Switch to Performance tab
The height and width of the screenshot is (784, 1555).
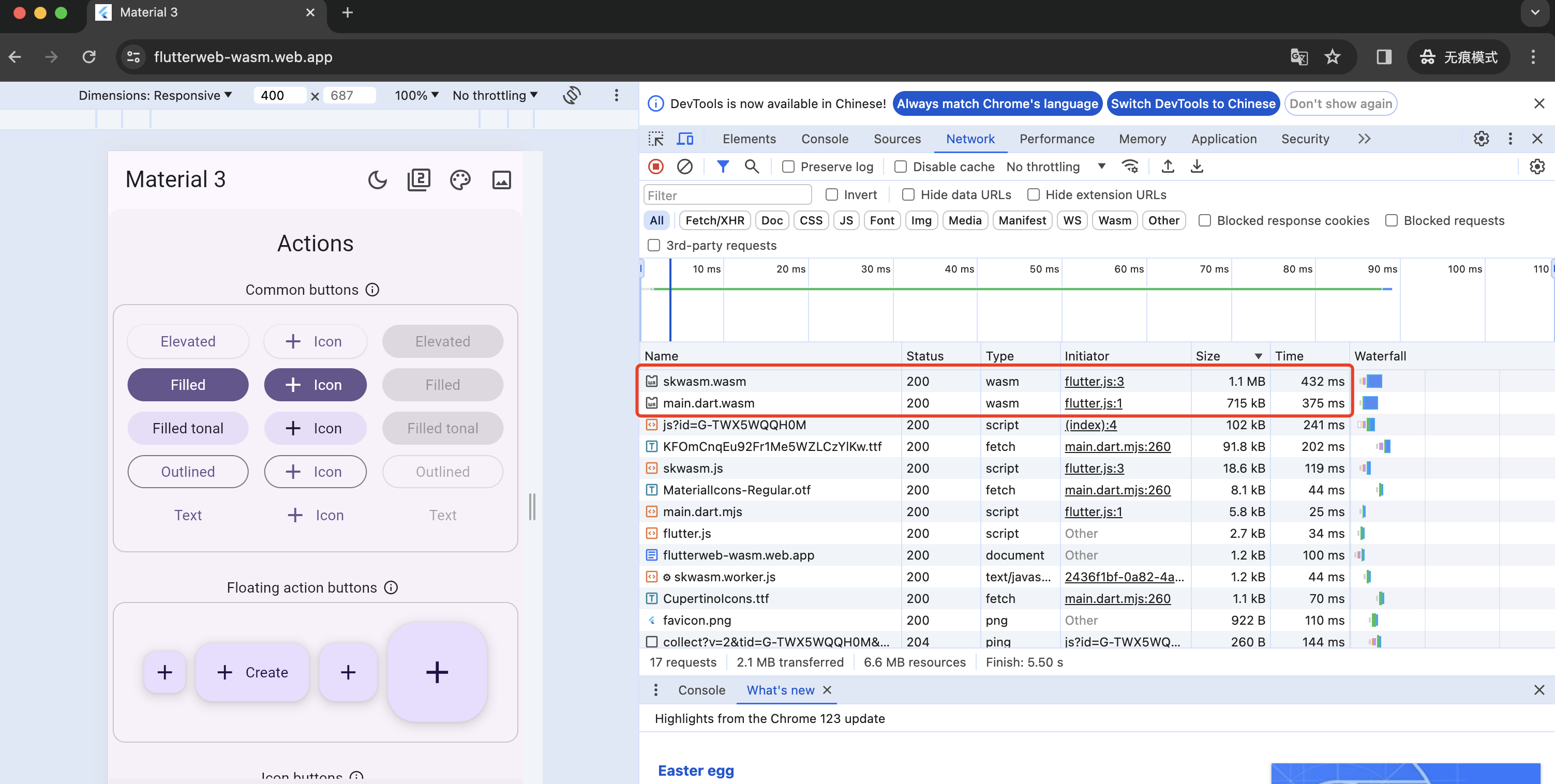1056,139
